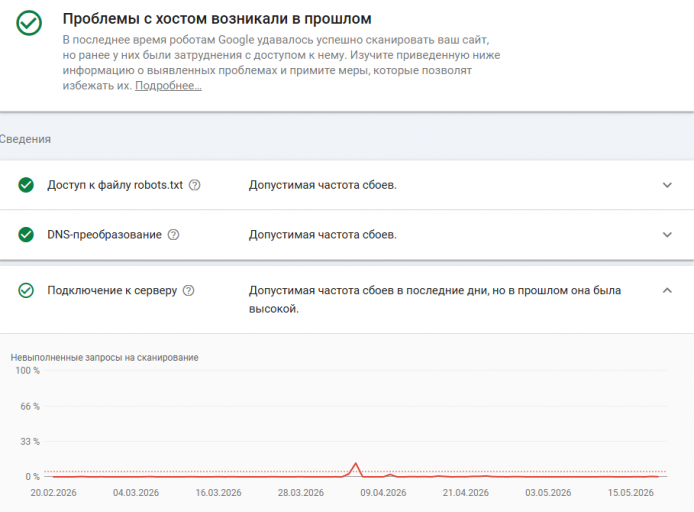Screen dimensions: 694x512
Task: Click the Подключение к серверу label
Action: tap(112, 290)
